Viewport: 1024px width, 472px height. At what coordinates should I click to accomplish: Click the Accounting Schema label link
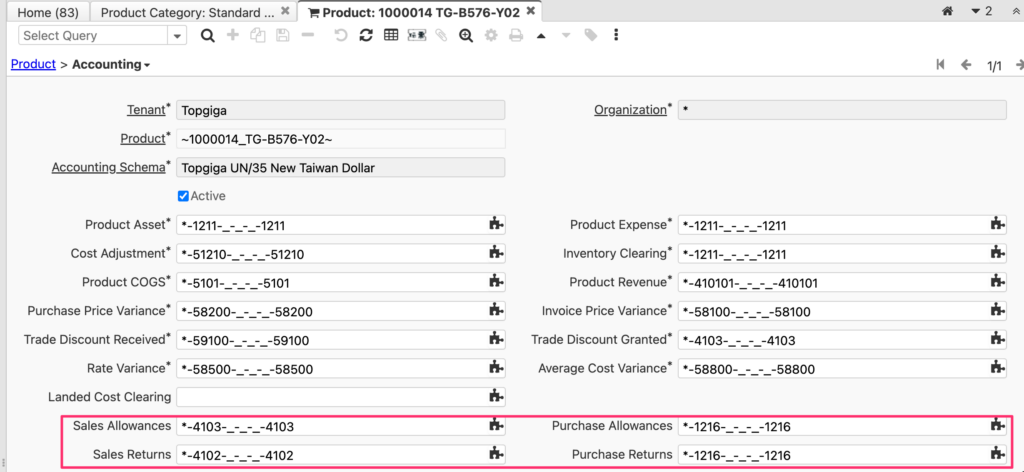pos(108,167)
